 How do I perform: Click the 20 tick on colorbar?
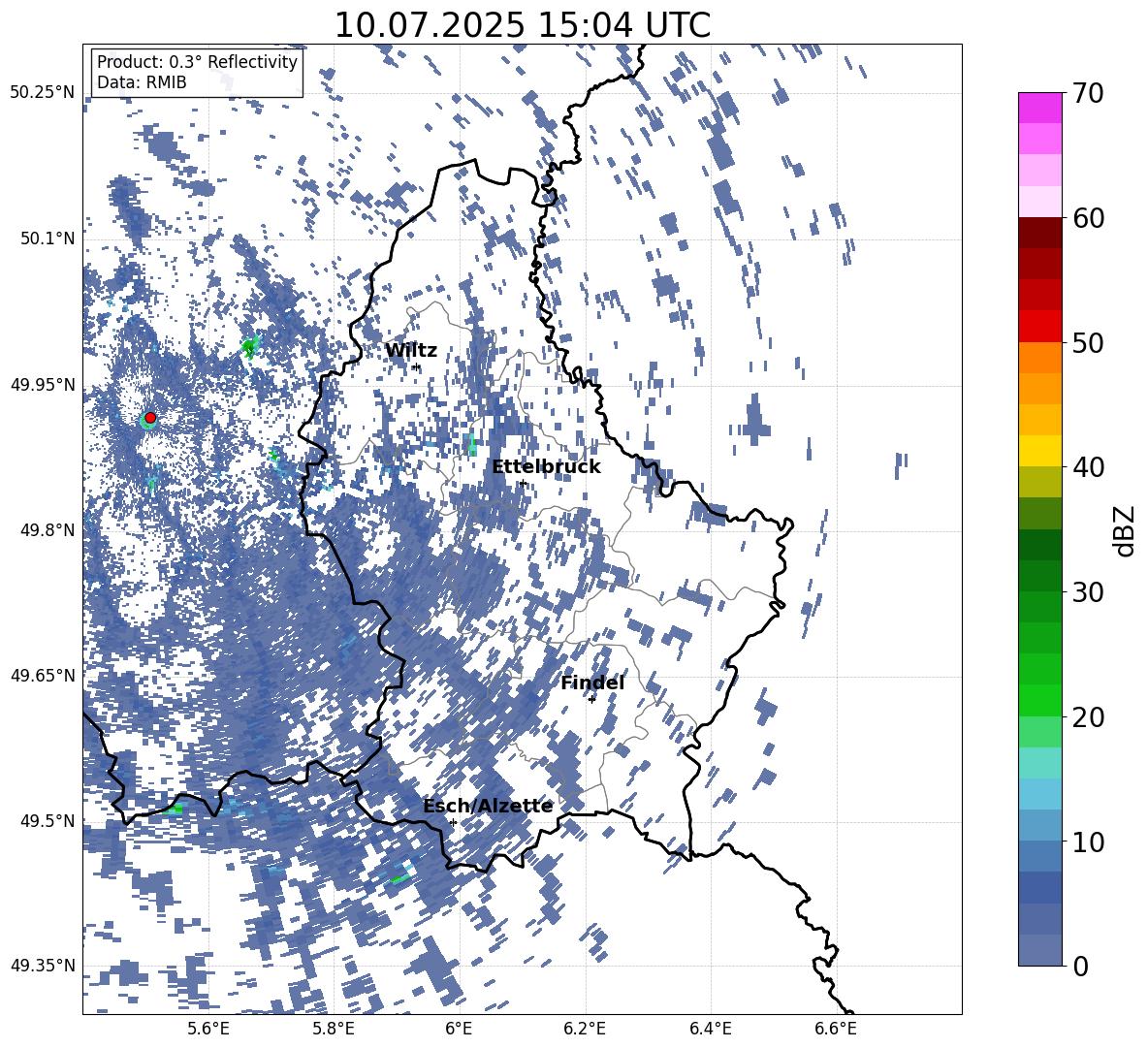click(1088, 717)
